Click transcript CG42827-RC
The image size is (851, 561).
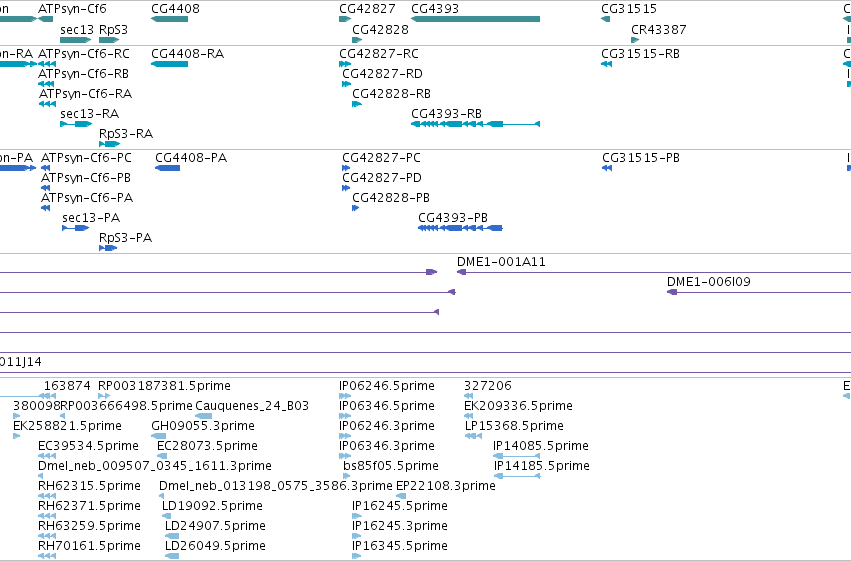pos(379,54)
